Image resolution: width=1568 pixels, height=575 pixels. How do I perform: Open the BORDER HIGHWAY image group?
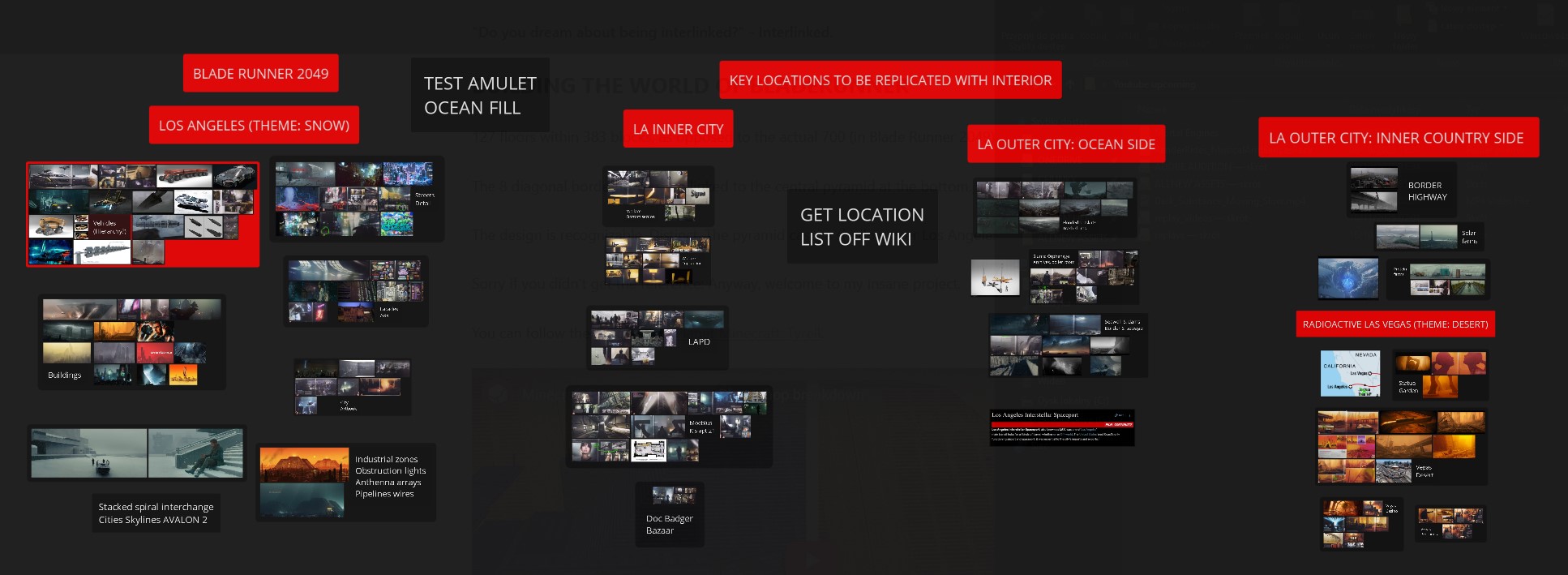[1401, 190]
